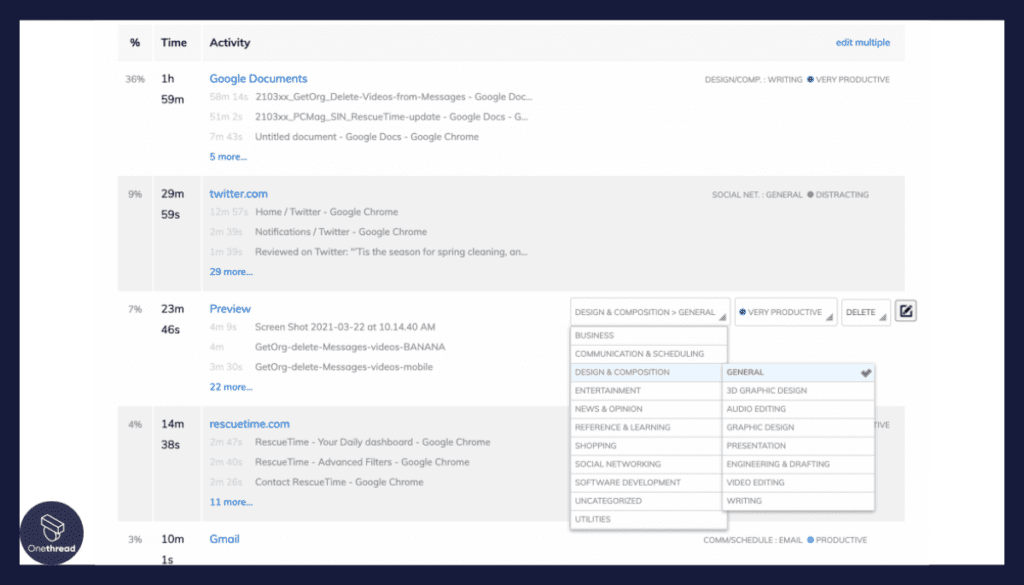Image resolution: width=1024 pixels, height=585 pixels.
Task: Click the edit icon beside the DELETE dropdown
Action: tap(905, 311)
